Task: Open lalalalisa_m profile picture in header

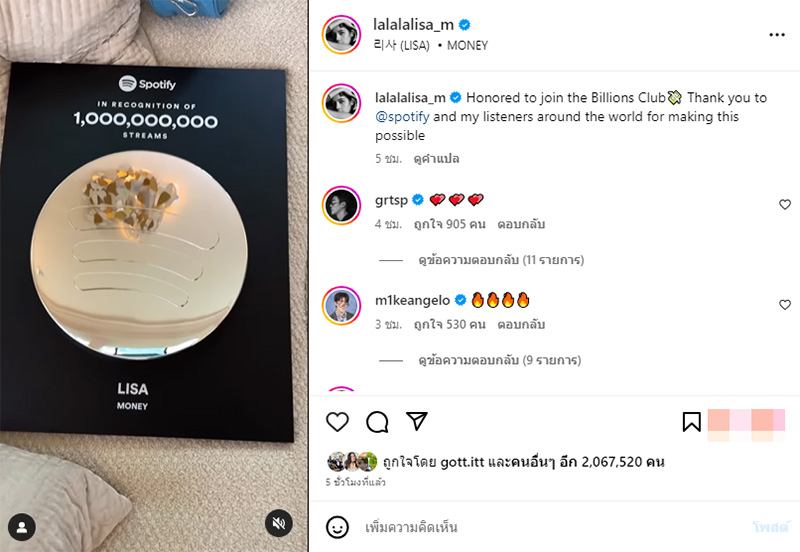Action: [x=341, y=34]
